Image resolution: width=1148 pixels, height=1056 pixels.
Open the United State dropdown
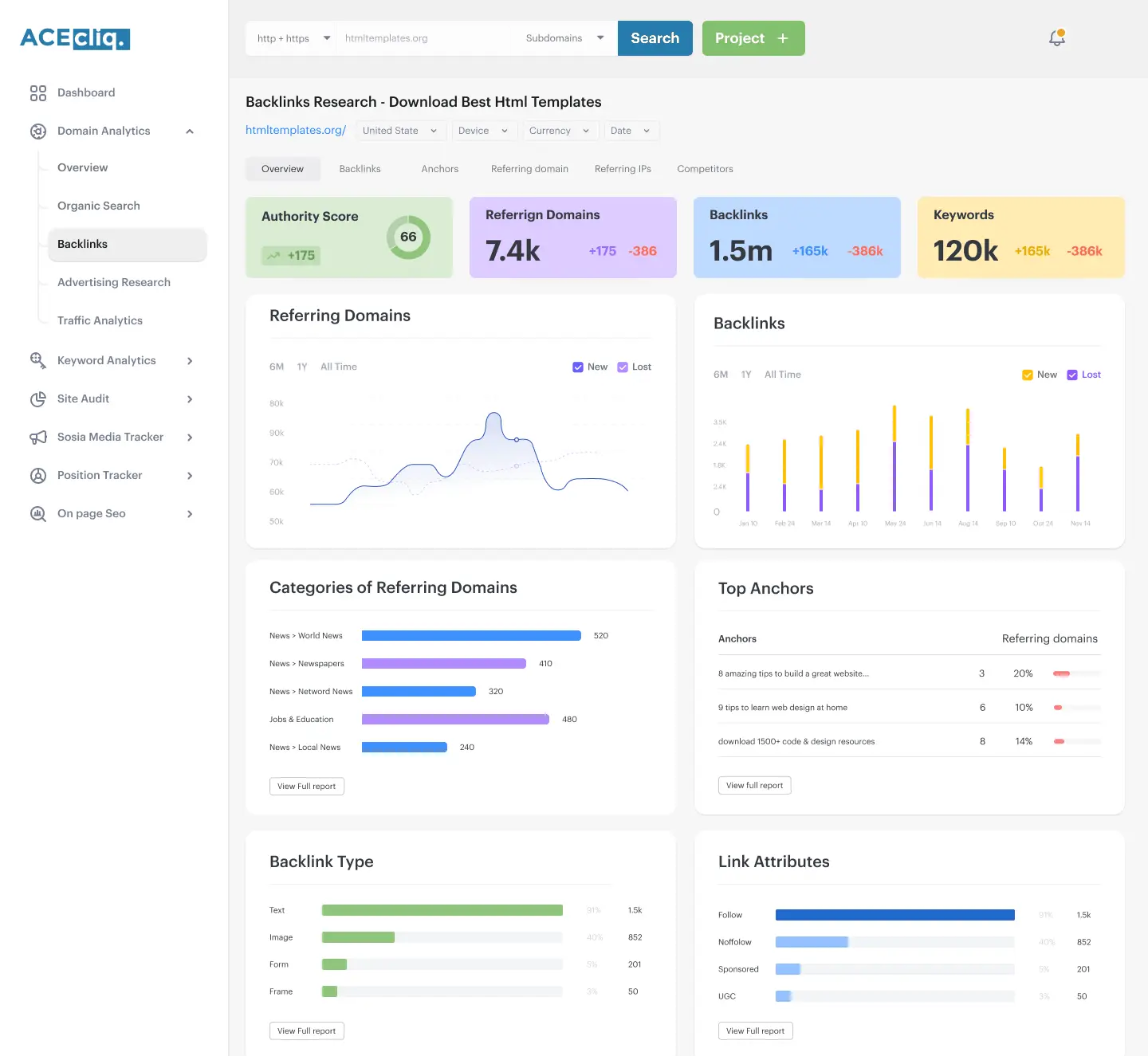400,131
